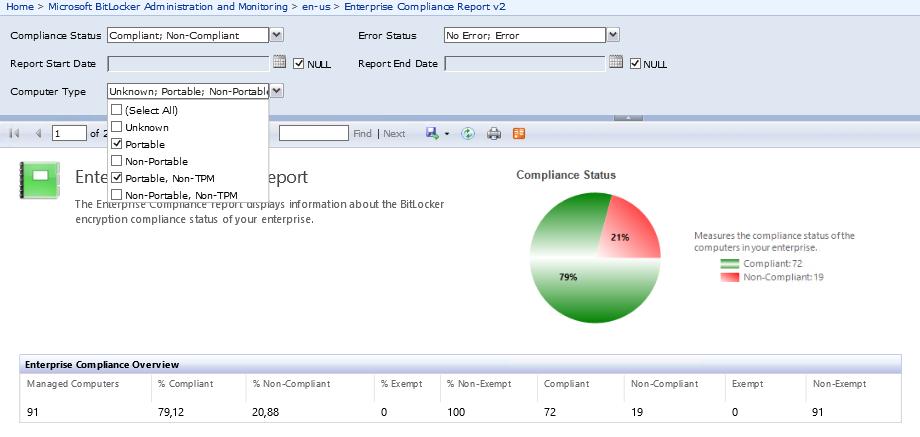
Task: Click Report Start Date field
Action: (x=188, y=63)
